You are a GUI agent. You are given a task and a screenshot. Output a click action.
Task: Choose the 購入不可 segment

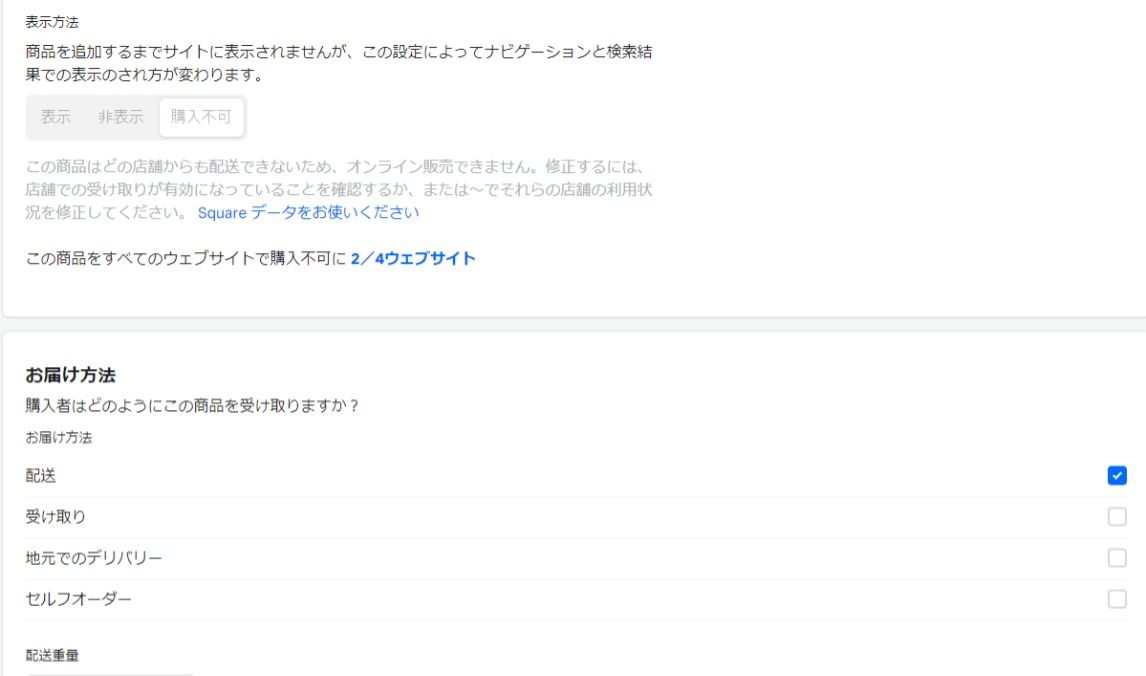pyautogui.click(x=201, y=117)
